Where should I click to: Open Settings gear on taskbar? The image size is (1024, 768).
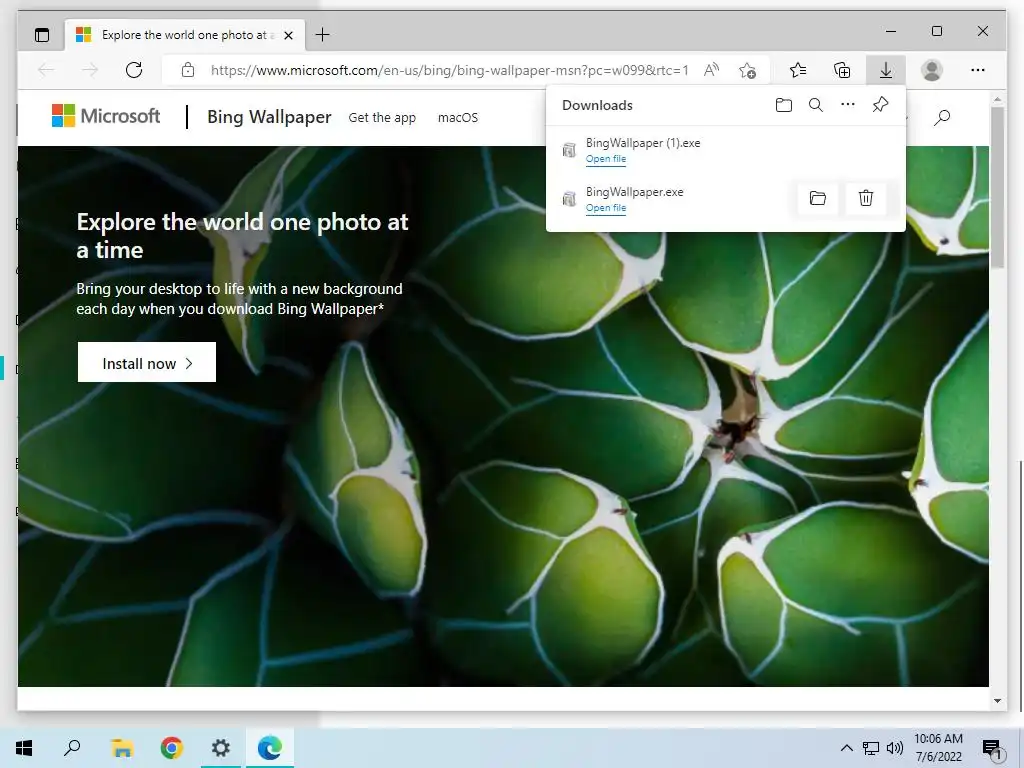(x=221, y=748)
